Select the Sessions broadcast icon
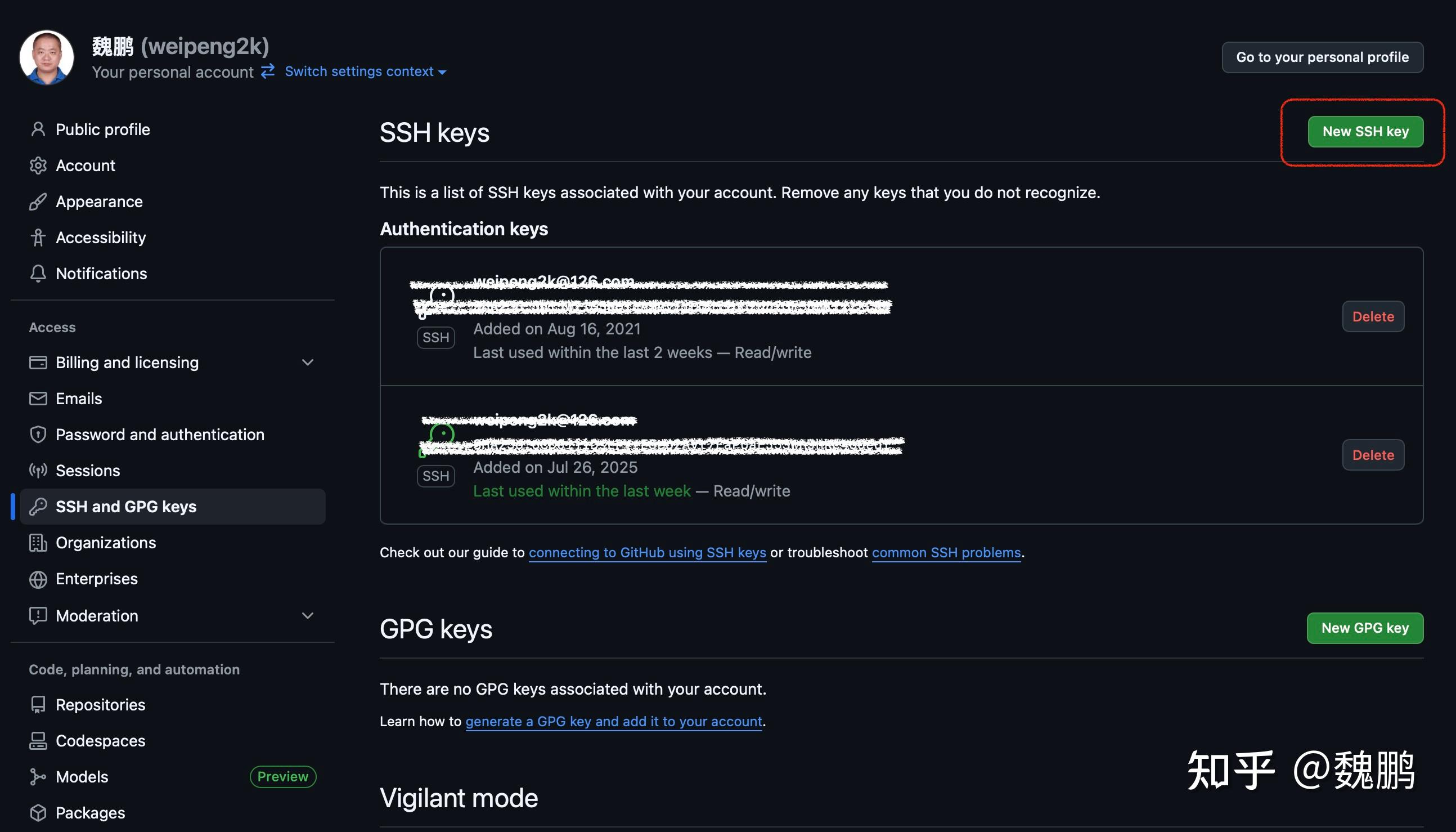The width and height of the screenshot is (1456, 832). pyautogui.click(x=38, y=470)
